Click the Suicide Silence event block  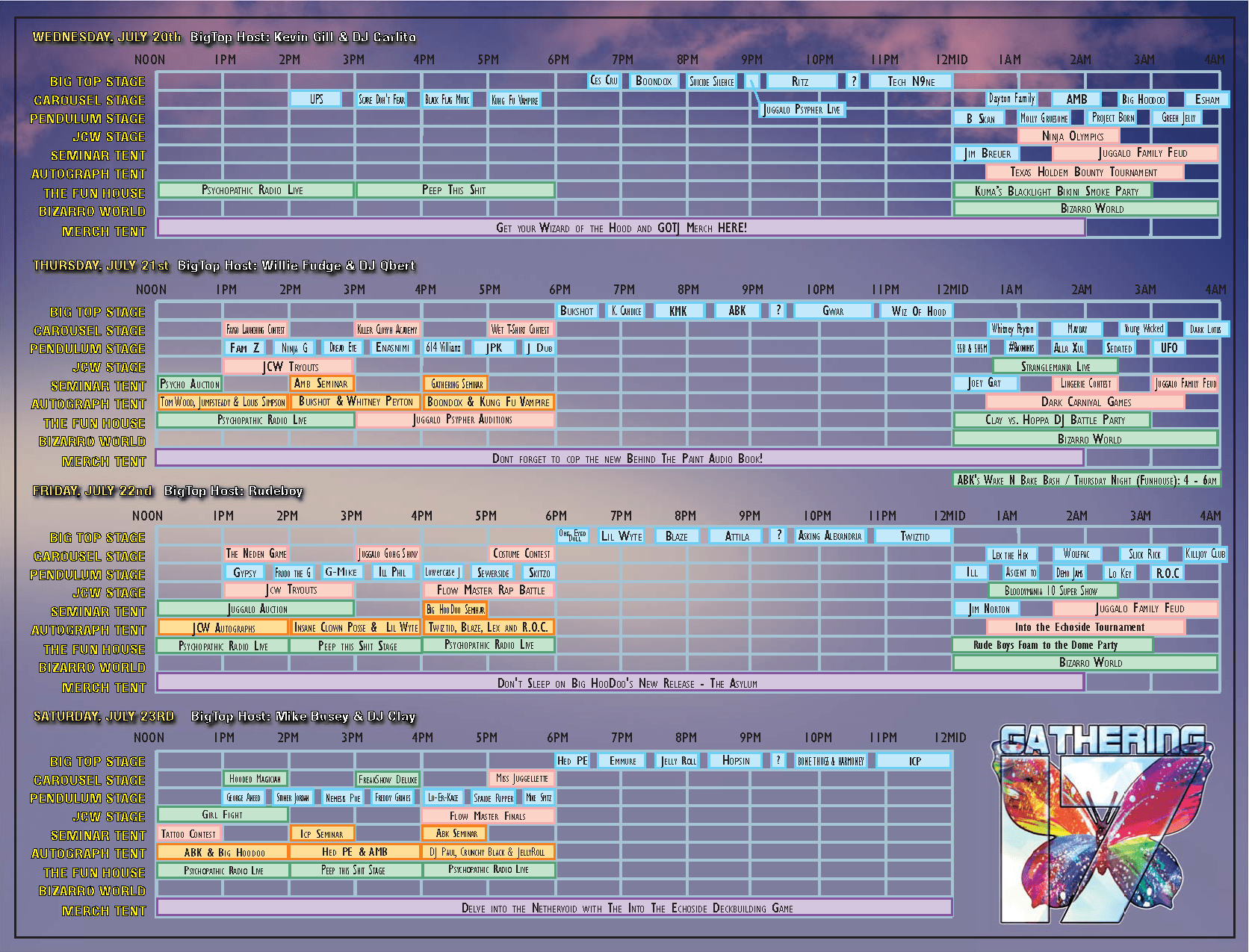coord(710,81)
